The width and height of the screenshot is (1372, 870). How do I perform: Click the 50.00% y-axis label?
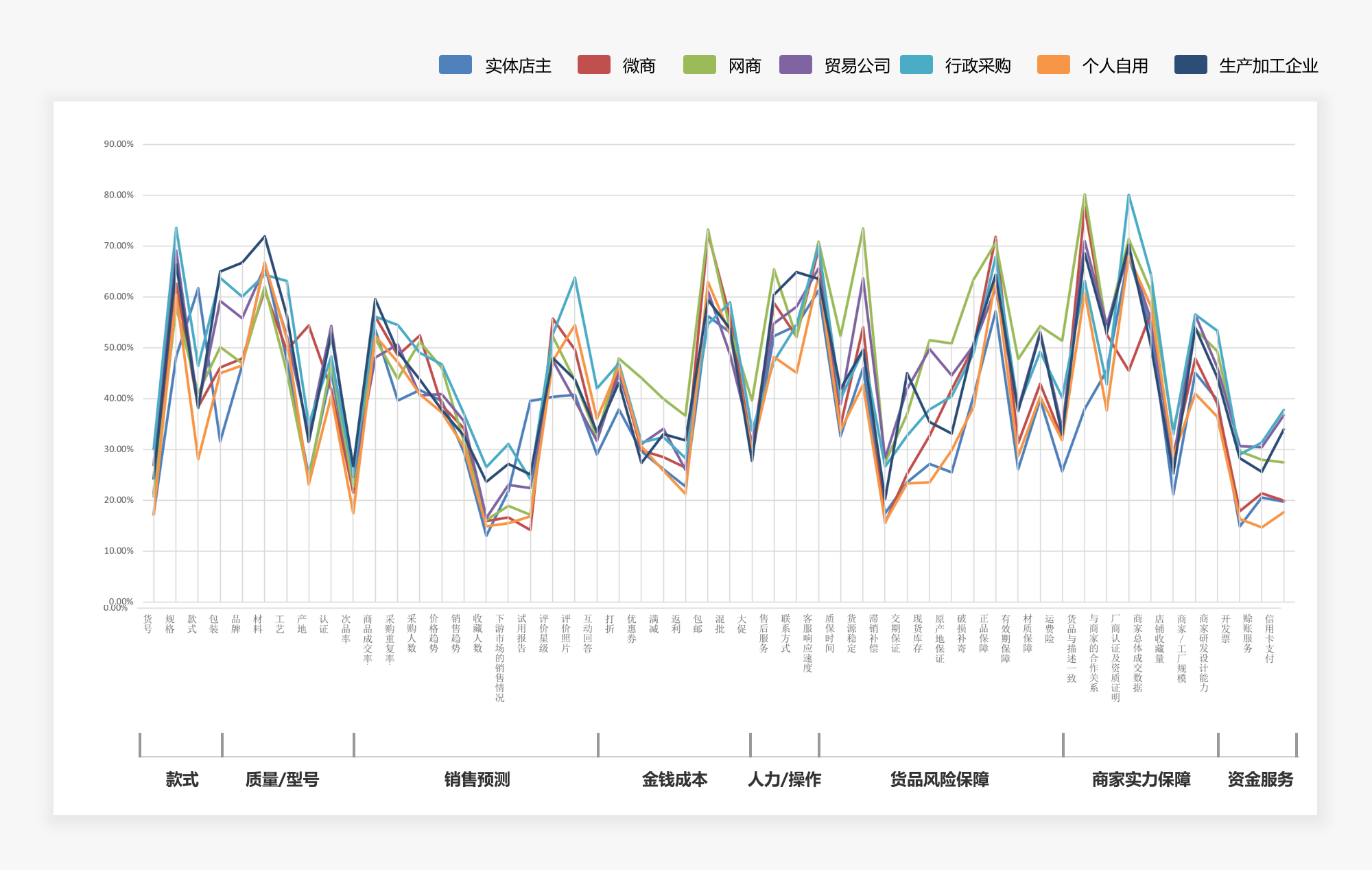(x=119, y=347)
